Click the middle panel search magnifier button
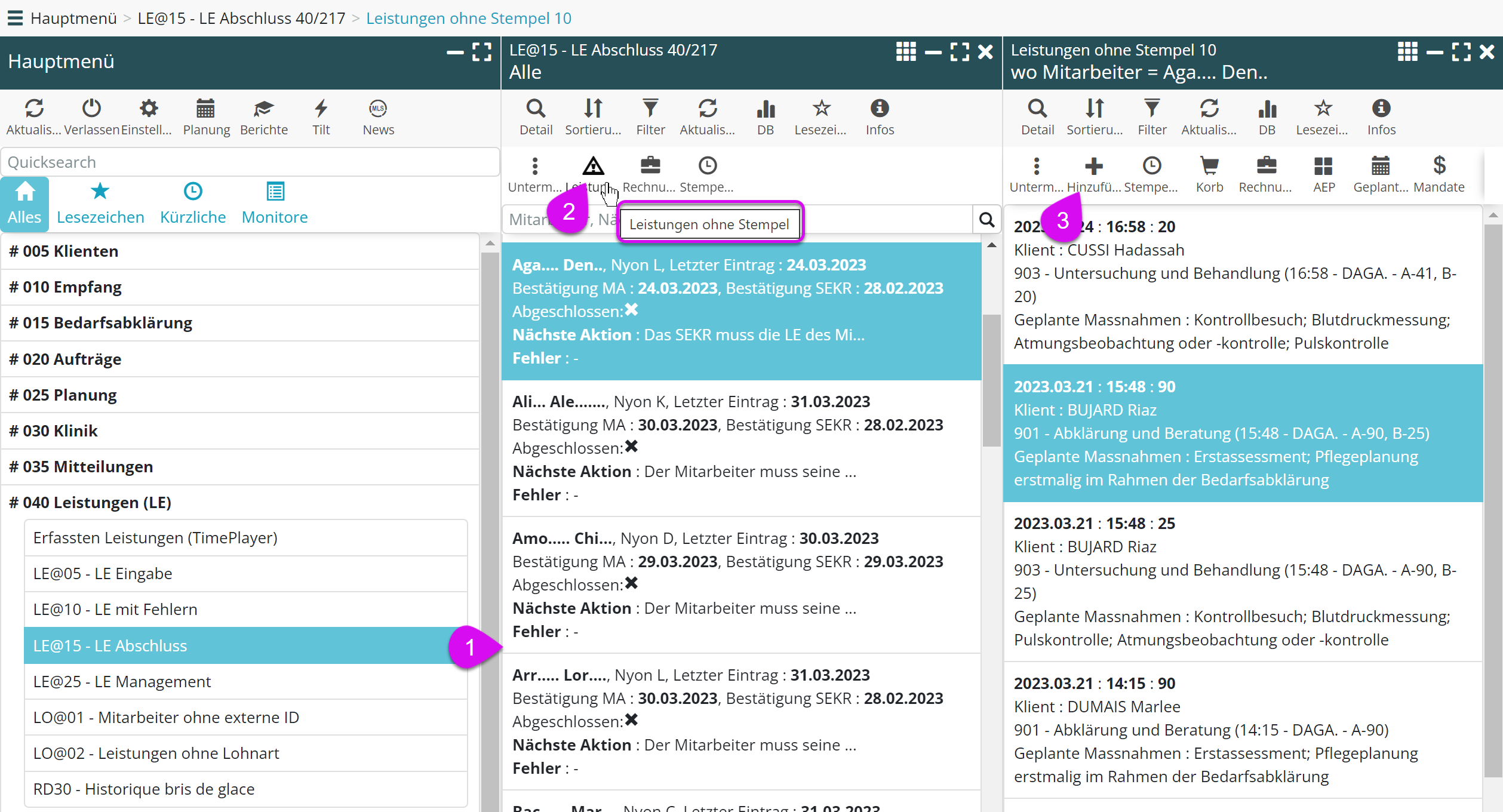This screenshot has width=1503, height=812. click(x=986, y=220)
